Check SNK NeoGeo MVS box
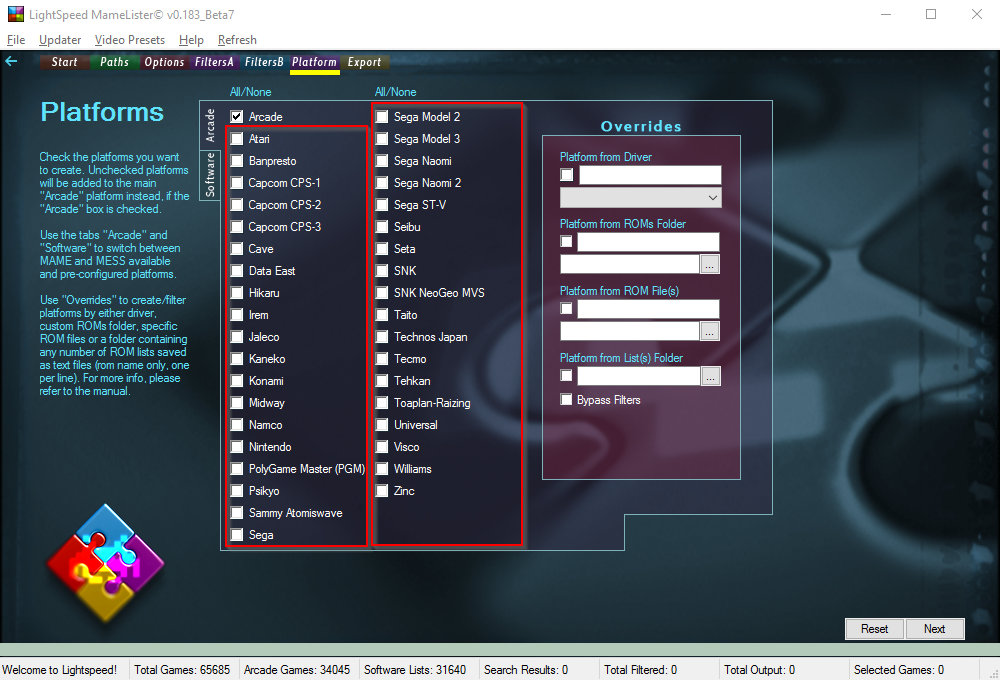The height and width of the screenshot is (680, 1000). tap(381, 293)
